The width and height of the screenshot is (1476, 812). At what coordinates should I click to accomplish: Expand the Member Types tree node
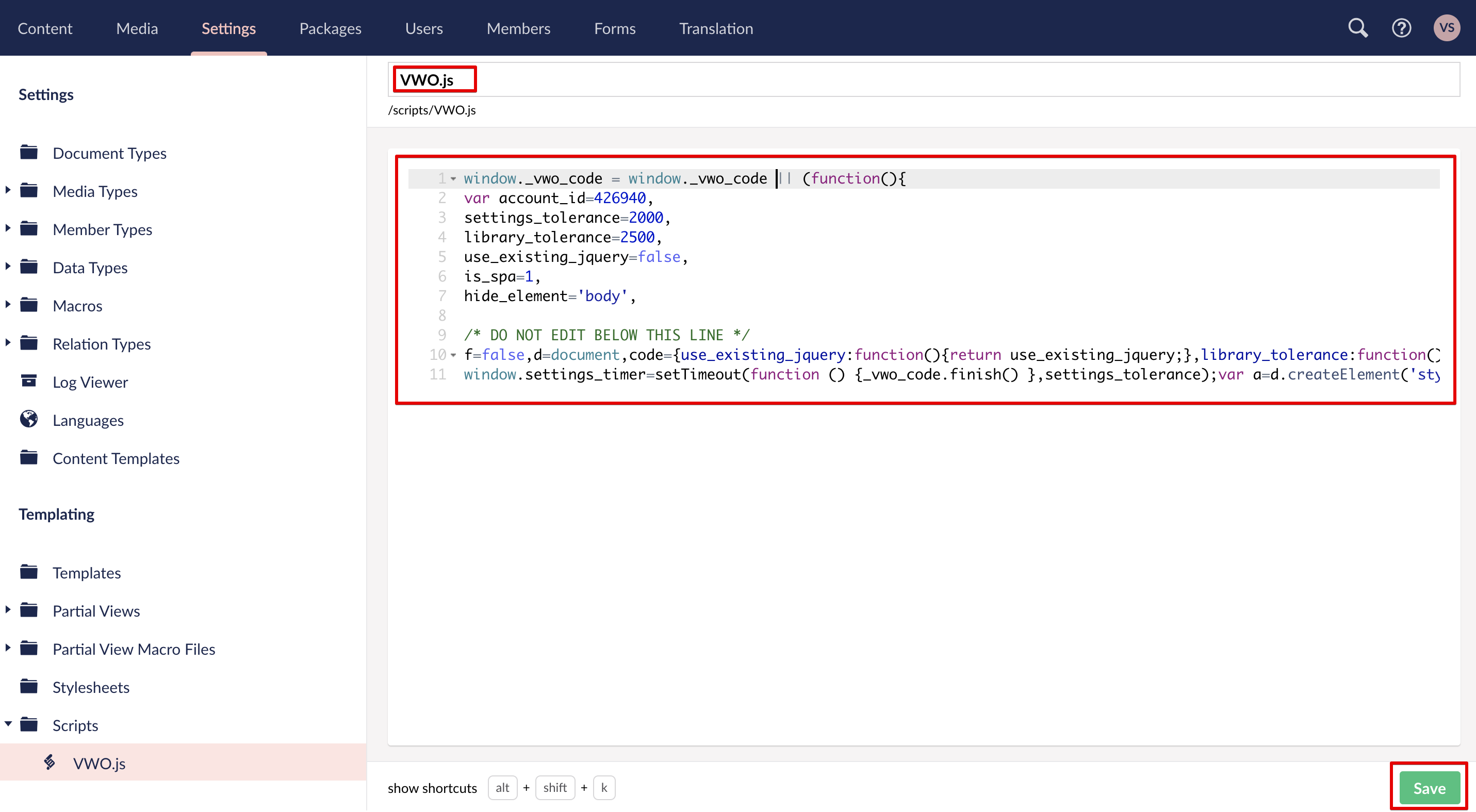coord(7,228)
